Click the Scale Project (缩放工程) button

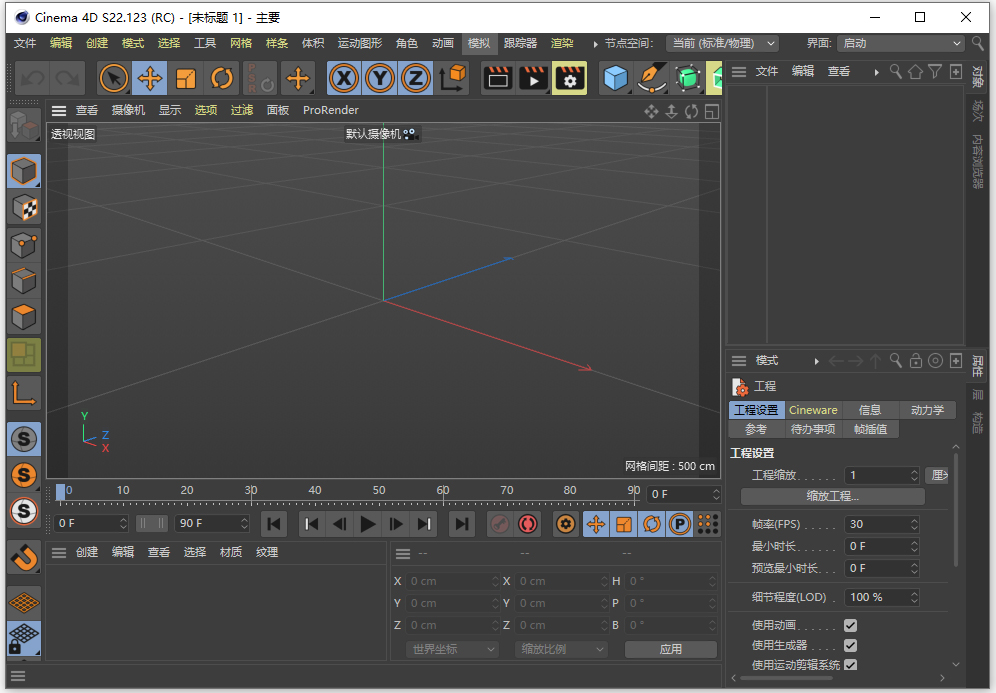[832, 496]
